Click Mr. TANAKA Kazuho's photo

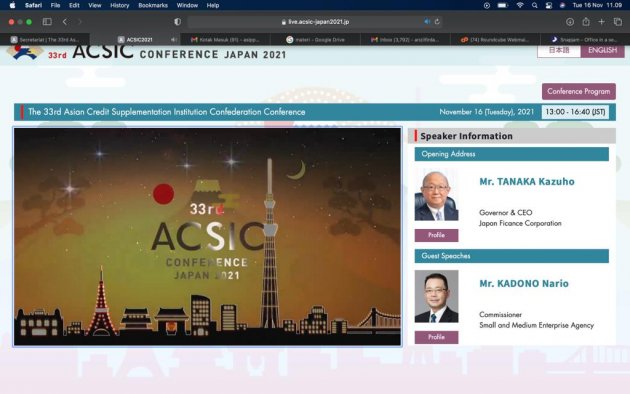pyautogui.click(x=436, y=196)
